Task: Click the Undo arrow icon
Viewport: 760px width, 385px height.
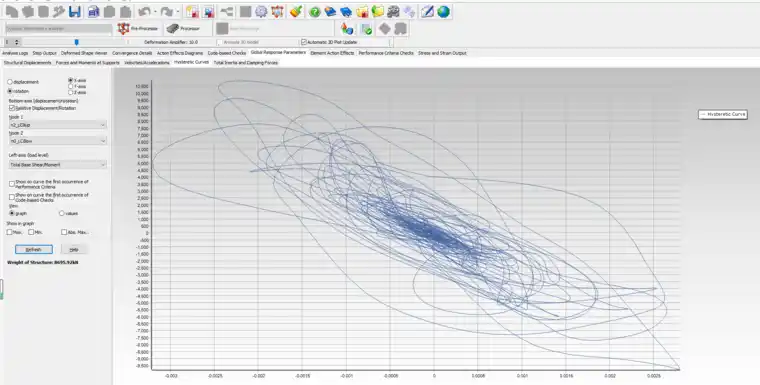Action: [x=144, y=11]
